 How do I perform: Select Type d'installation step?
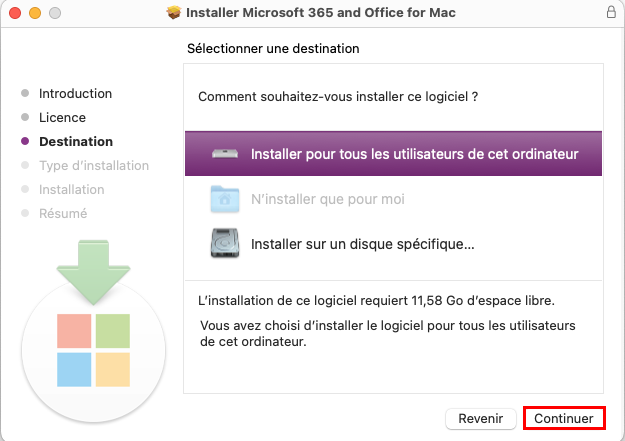click(94, 165)
